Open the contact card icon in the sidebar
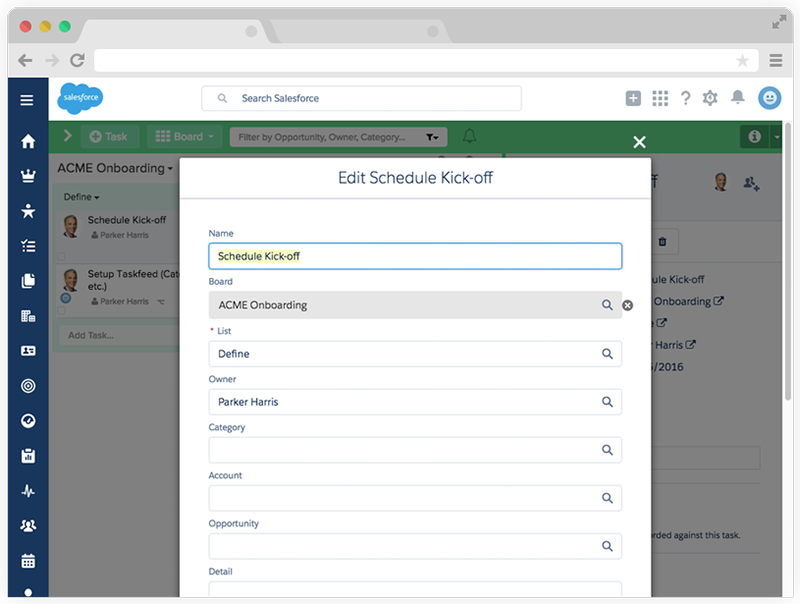The image size is (800, 604). (x=28, y=351)
